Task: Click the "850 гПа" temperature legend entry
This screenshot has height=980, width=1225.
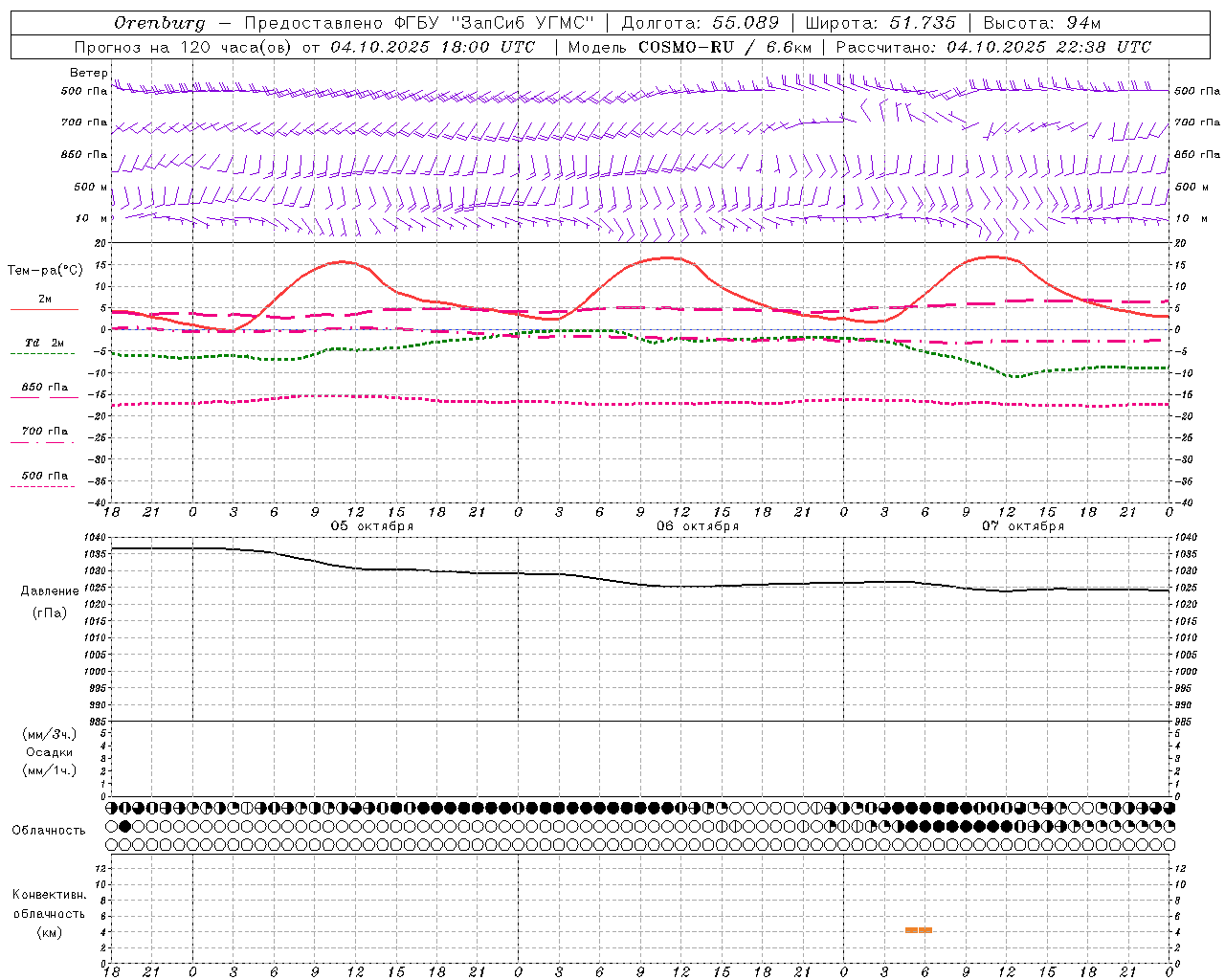Action: 44,387
